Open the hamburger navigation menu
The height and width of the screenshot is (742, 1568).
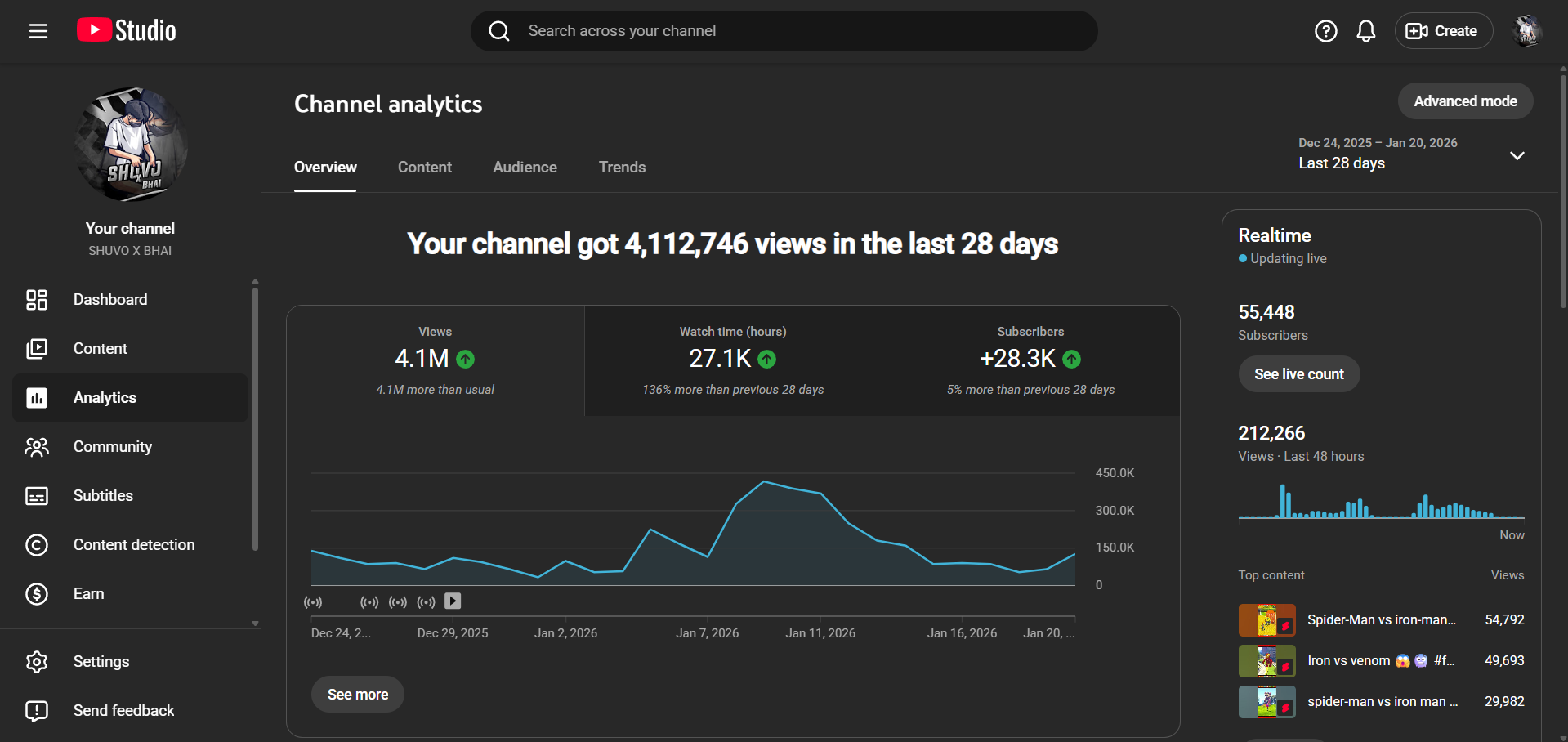coord(38,31)
